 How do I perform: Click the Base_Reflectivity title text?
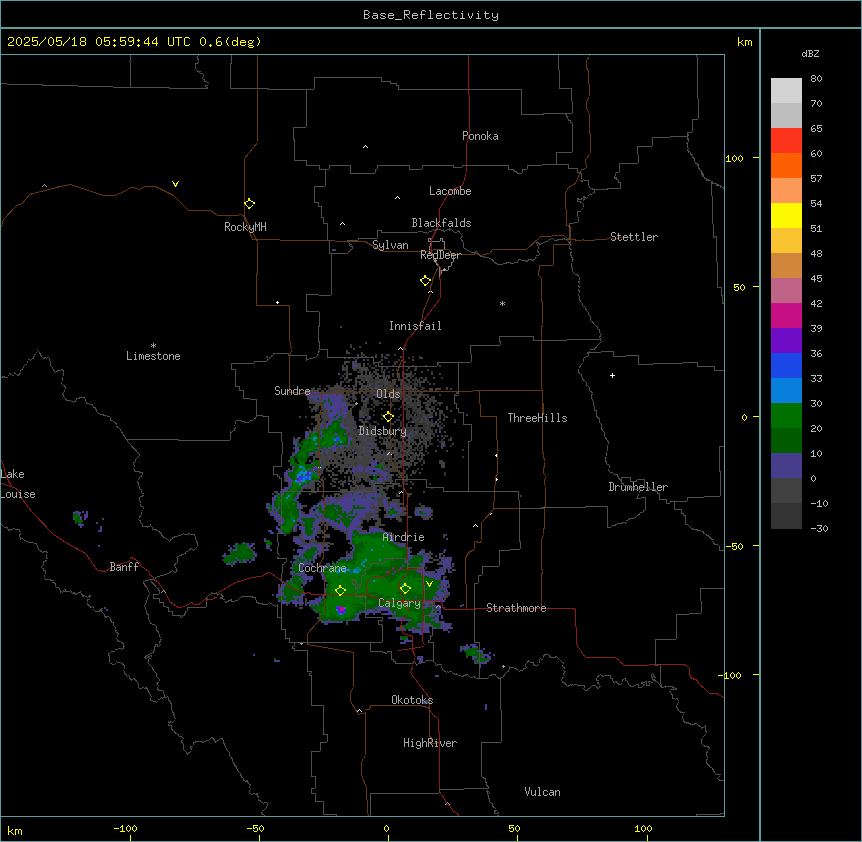coord(431,15)
